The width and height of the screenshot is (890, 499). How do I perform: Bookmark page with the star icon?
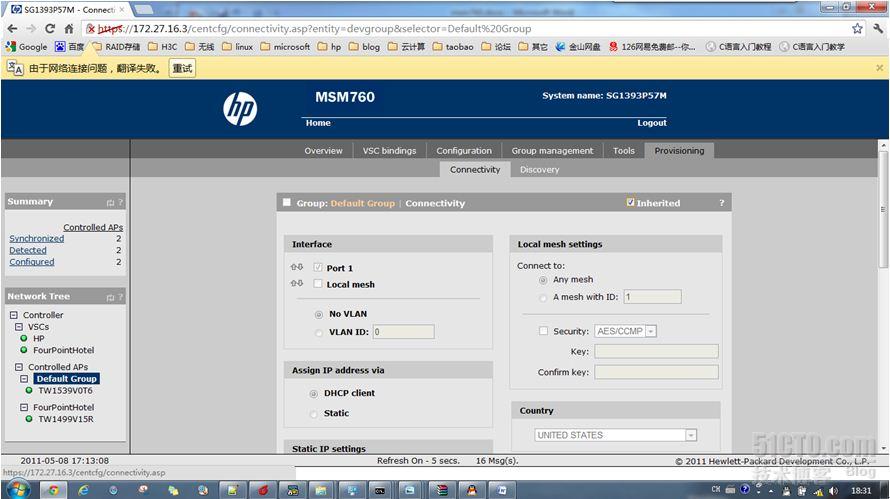click(x=857, y=28)
